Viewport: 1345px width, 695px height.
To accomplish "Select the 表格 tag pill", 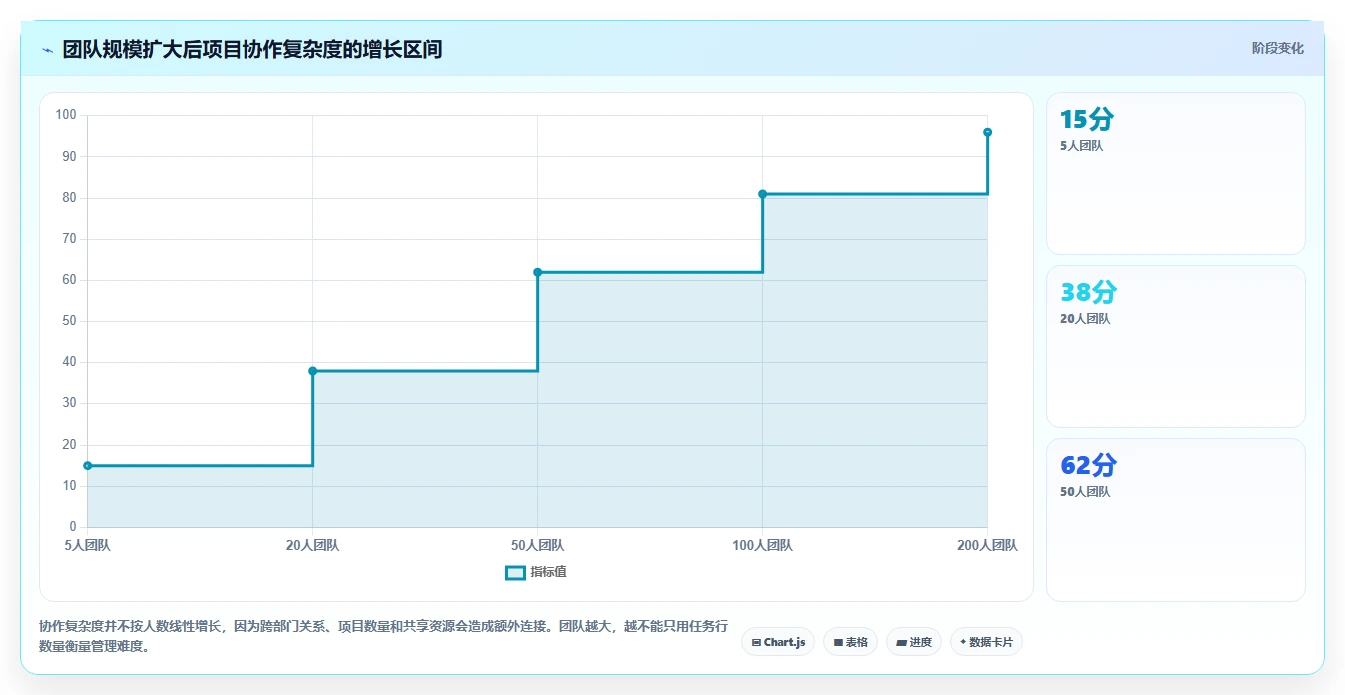I will [850, 642].
